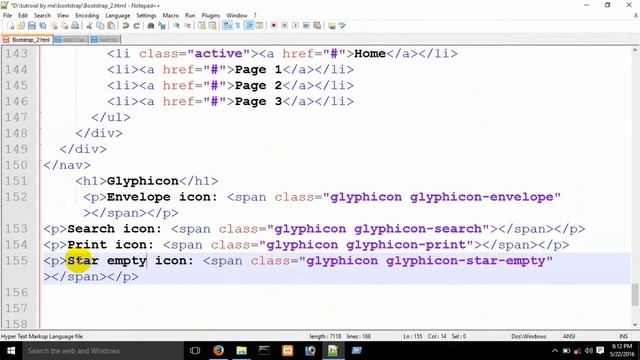Paste using the clipboard toolbar icon
The height and width of the screenshot is (360, 640).
[111, 26]
